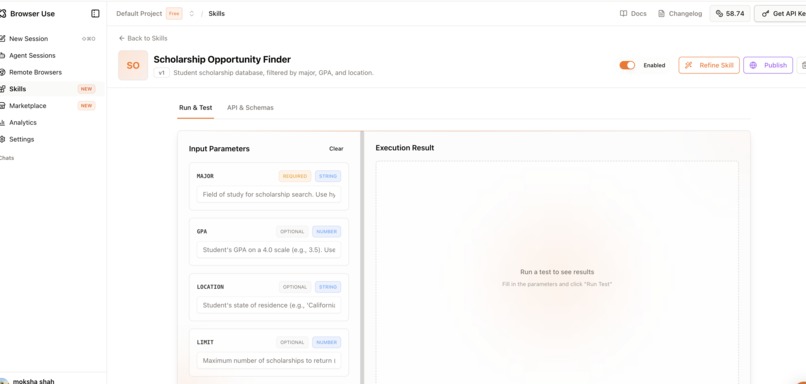Viewport: 806px width, 384px height.
Task: Open the project switcher chevrons
Action: pyautogui.click(x=192, y=14)
